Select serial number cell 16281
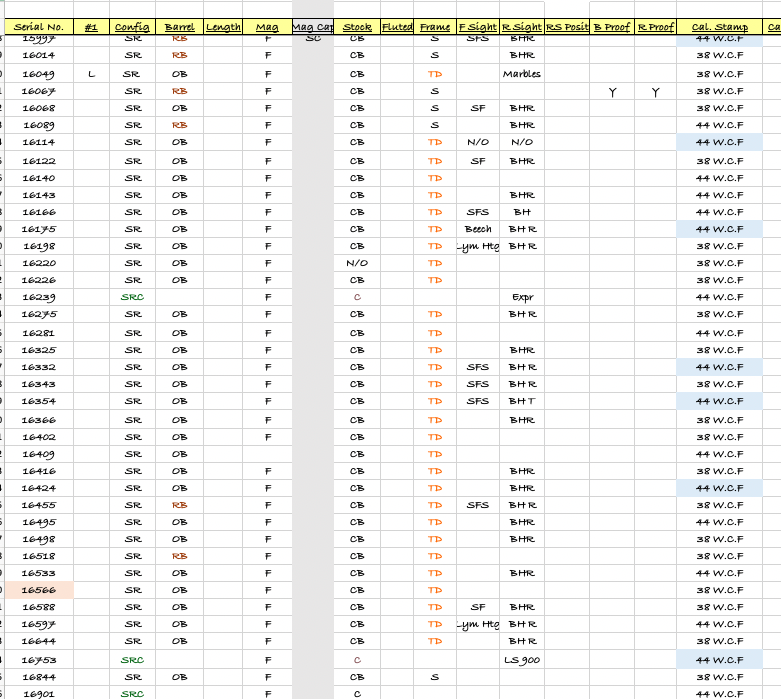781x699 pixels. point(39,333)
